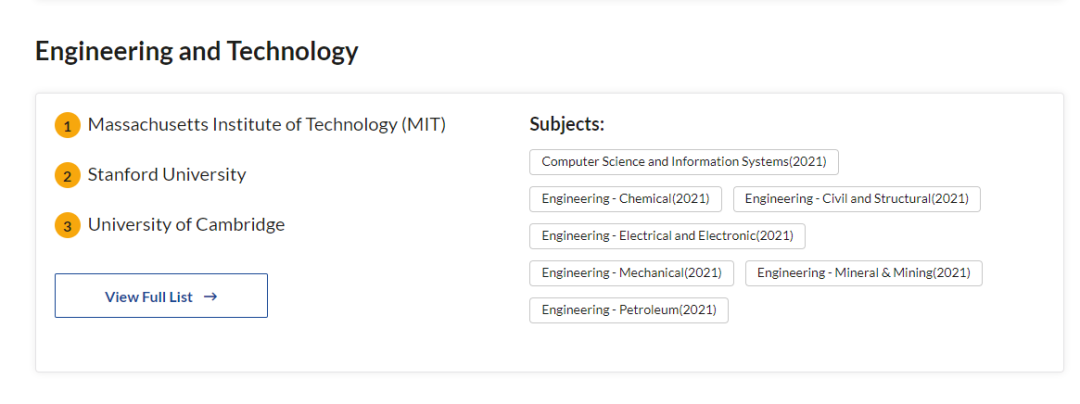
Task: Click empty space below View Full List button
Action: pyautogui.click(x=160, y=345)
